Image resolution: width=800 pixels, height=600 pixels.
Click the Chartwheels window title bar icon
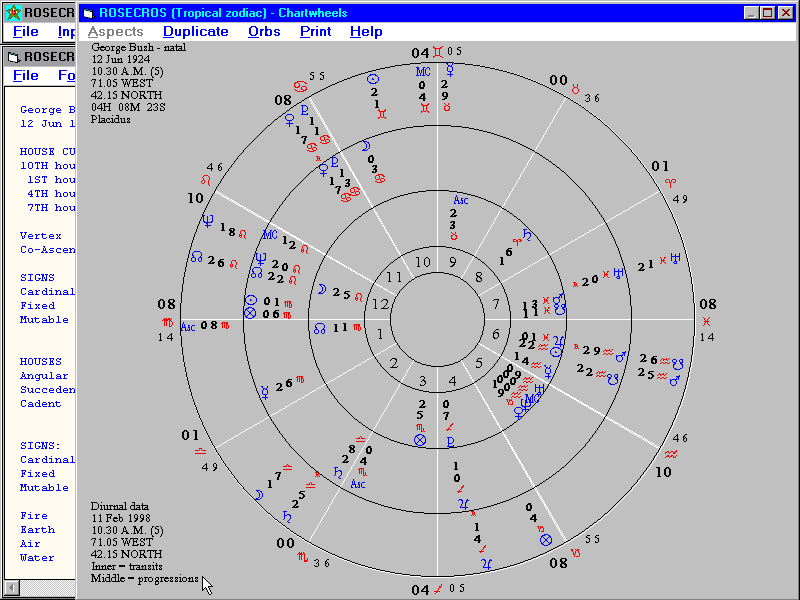click(88, 12)
